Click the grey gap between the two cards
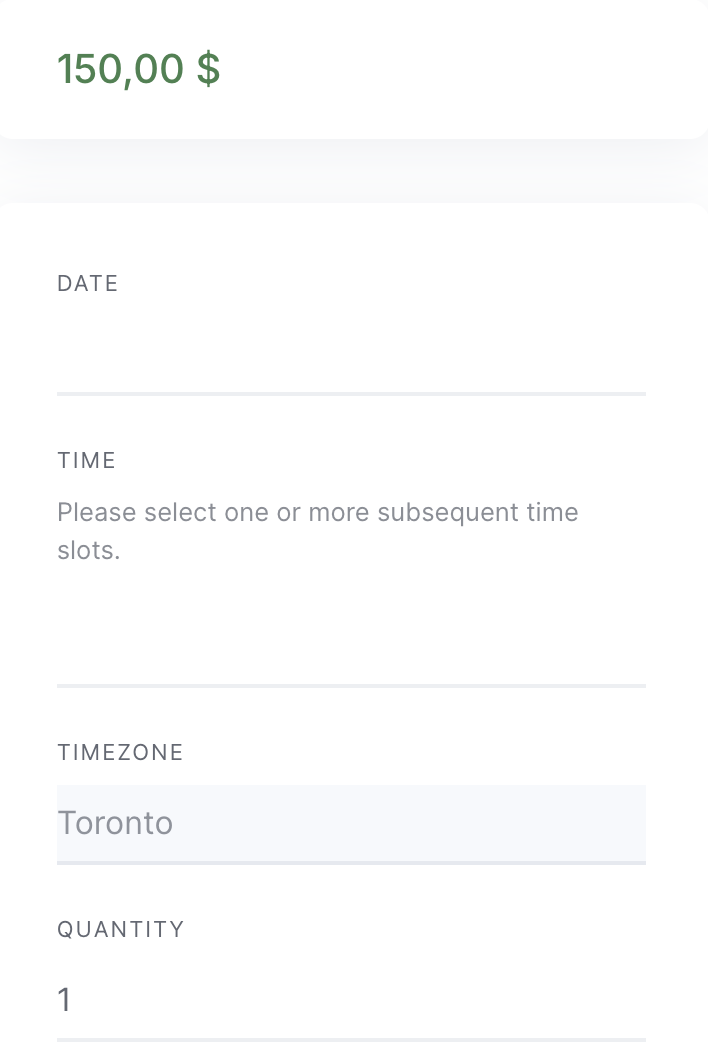The image size is (708, 1054). tap(354, 171)
